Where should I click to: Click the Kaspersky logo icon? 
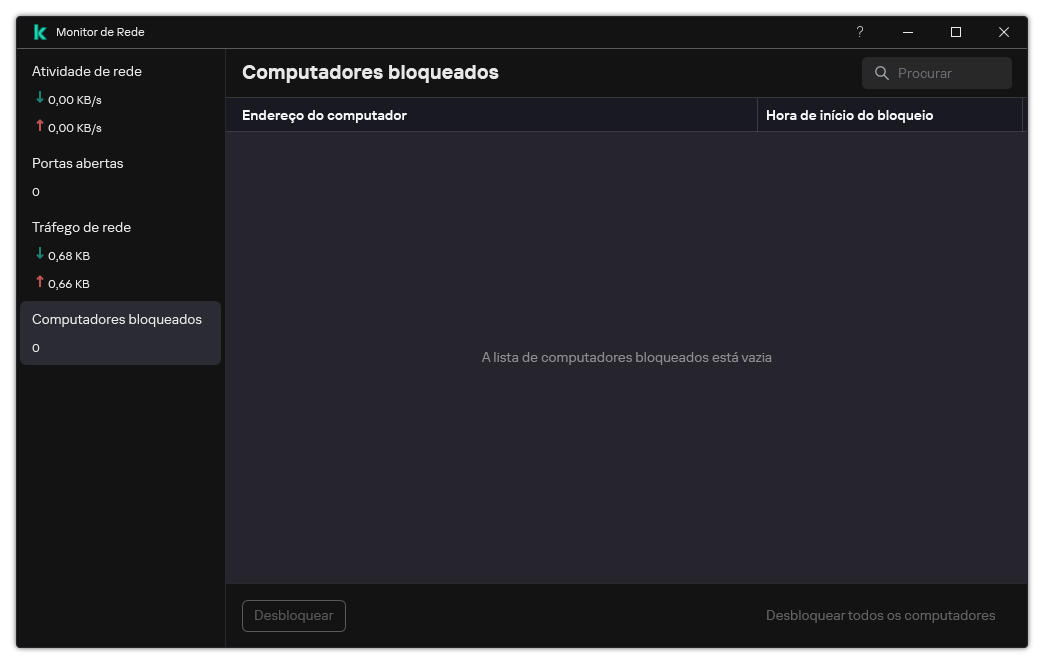(38, 32)
